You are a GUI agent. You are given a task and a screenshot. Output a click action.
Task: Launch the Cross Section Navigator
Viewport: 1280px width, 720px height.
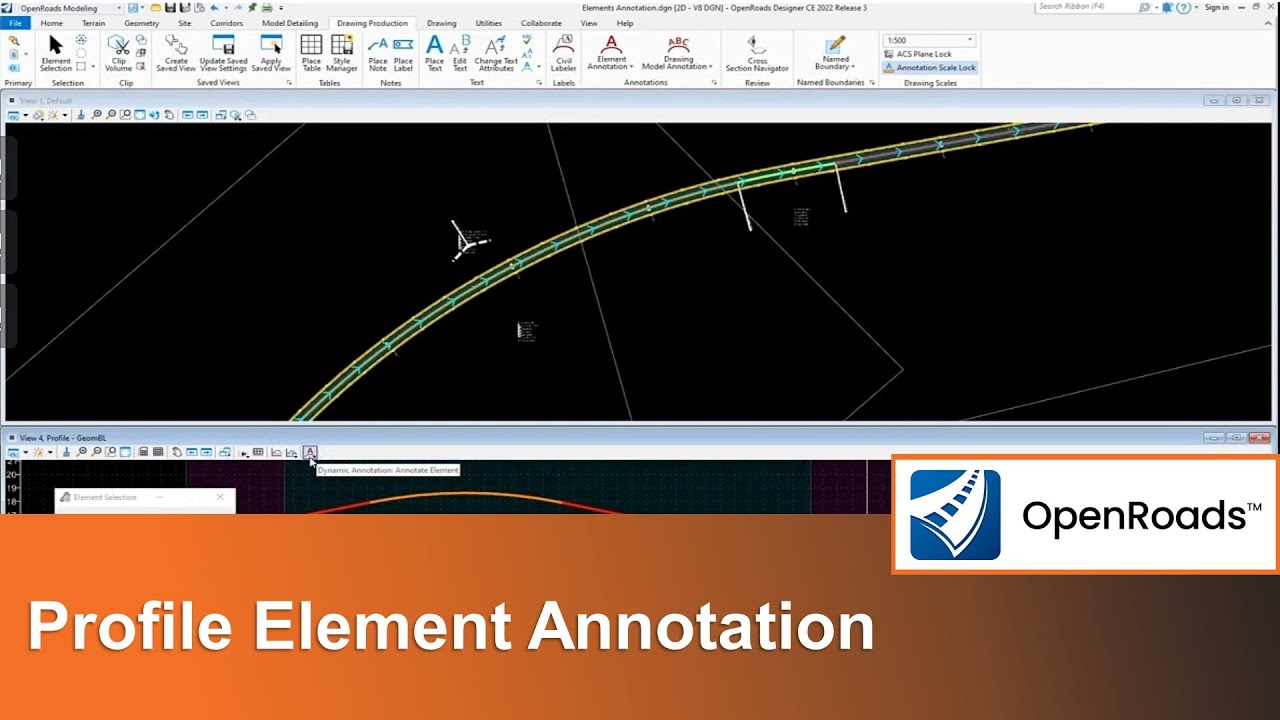click(x=757, y=53)
